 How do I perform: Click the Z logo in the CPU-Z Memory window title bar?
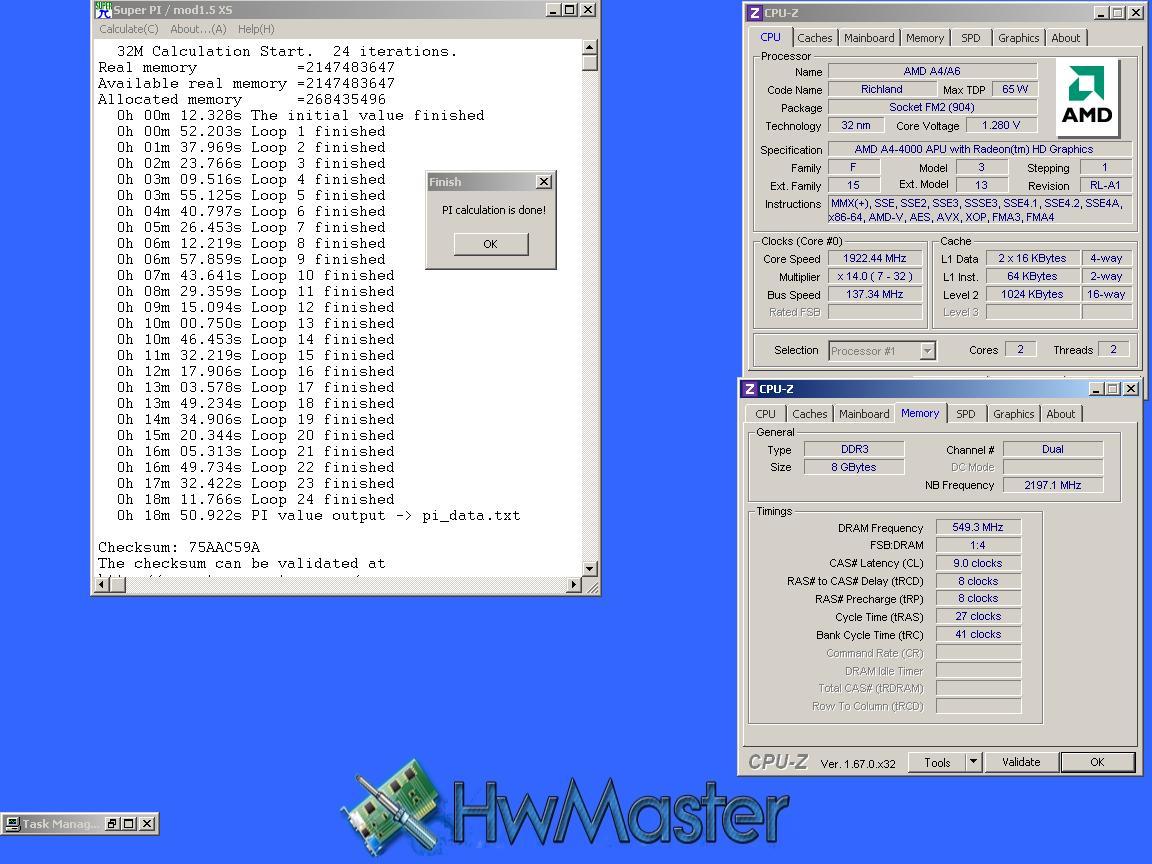pyautogui.click(x=749, y=389)
